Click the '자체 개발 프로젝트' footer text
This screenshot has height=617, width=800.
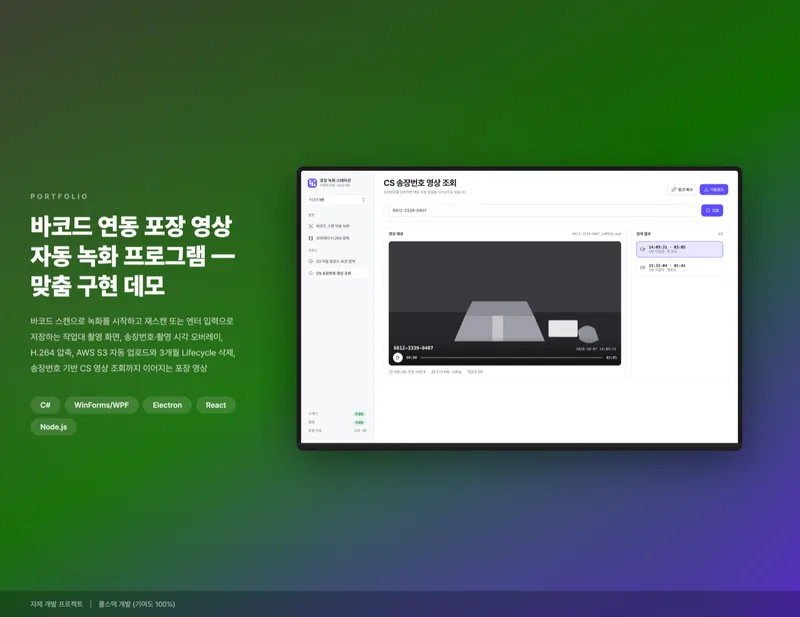pos(56,604)
